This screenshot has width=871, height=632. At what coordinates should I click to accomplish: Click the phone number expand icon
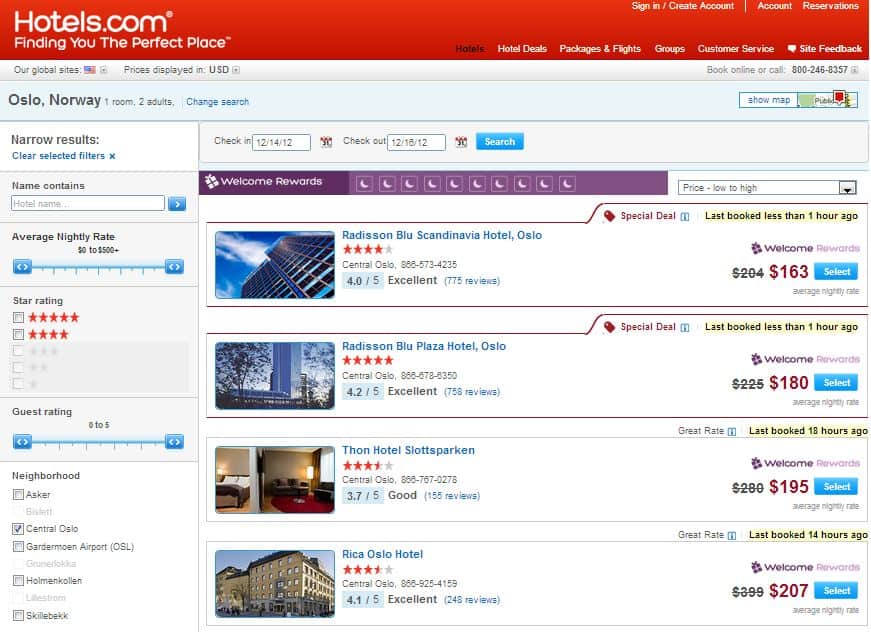tap(854, 70)
